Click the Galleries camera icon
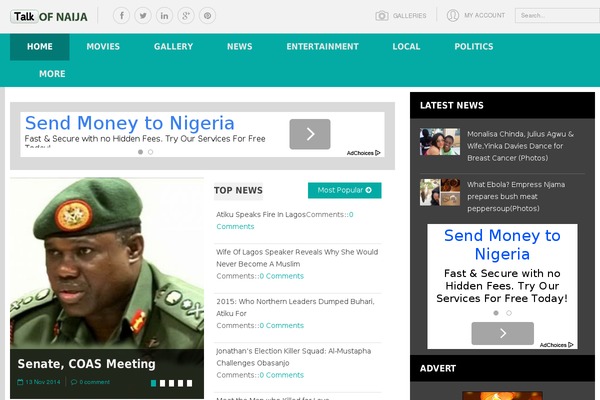Viewport: 600px width, 400px height. click(382, 16)
